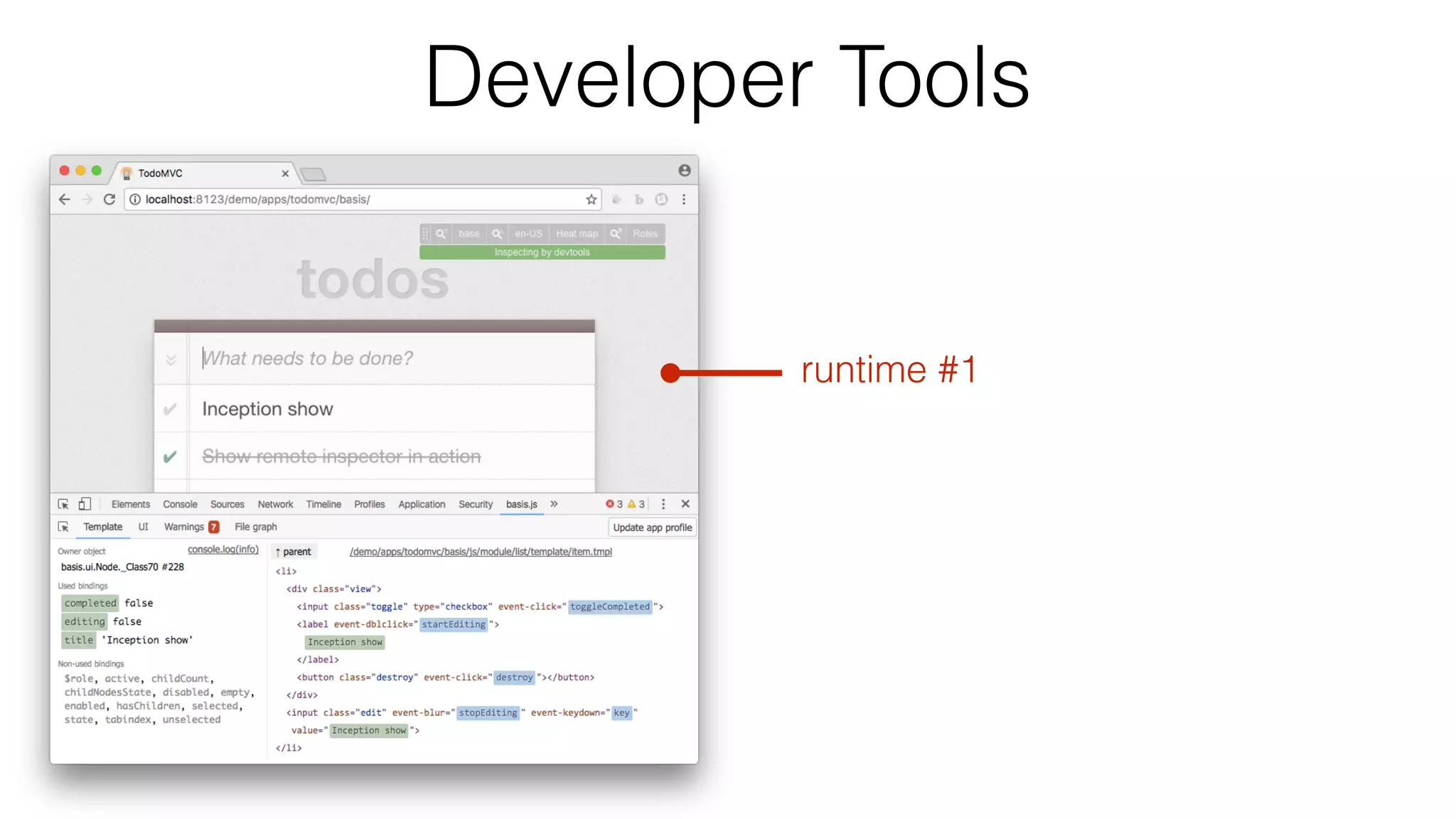The height and width of the screenshot is (819, 1456).
Task: Toggle device toolbar icon in DevTools
Action: pyautogui.click(x=85, y=504)
